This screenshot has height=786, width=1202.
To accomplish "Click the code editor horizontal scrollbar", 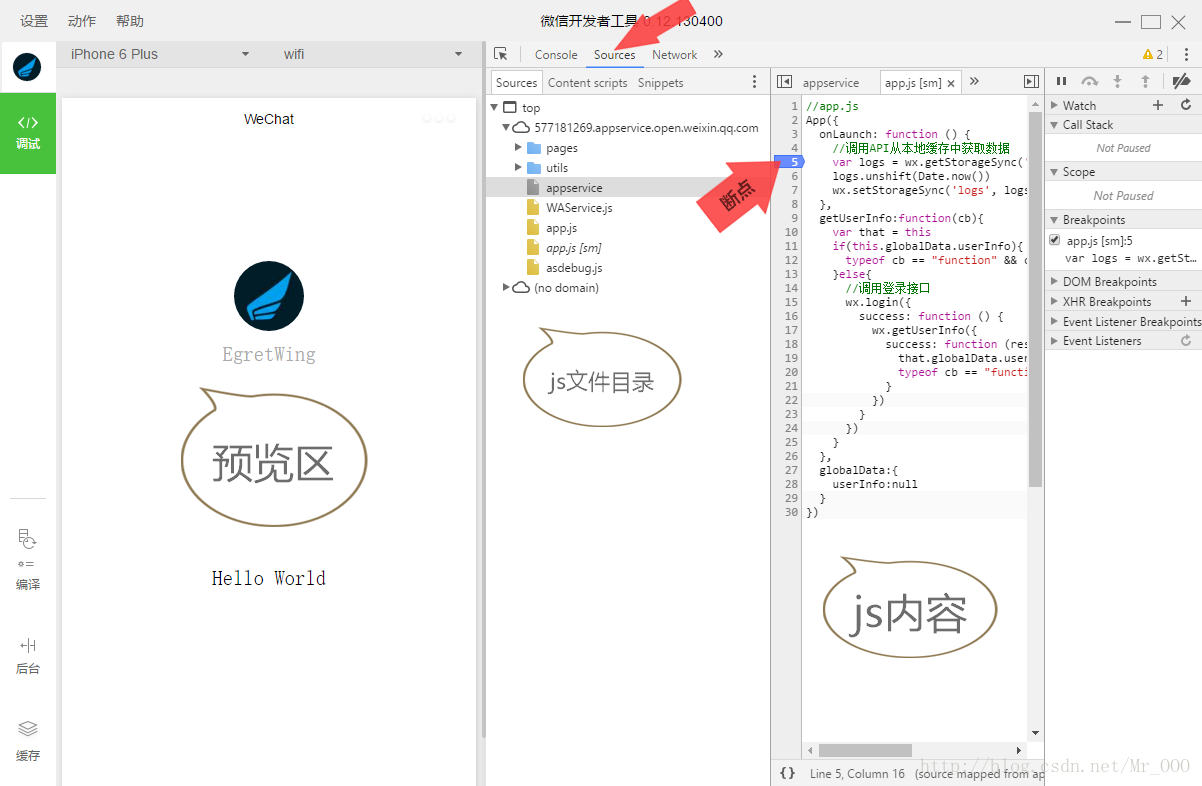I will 865,750.
